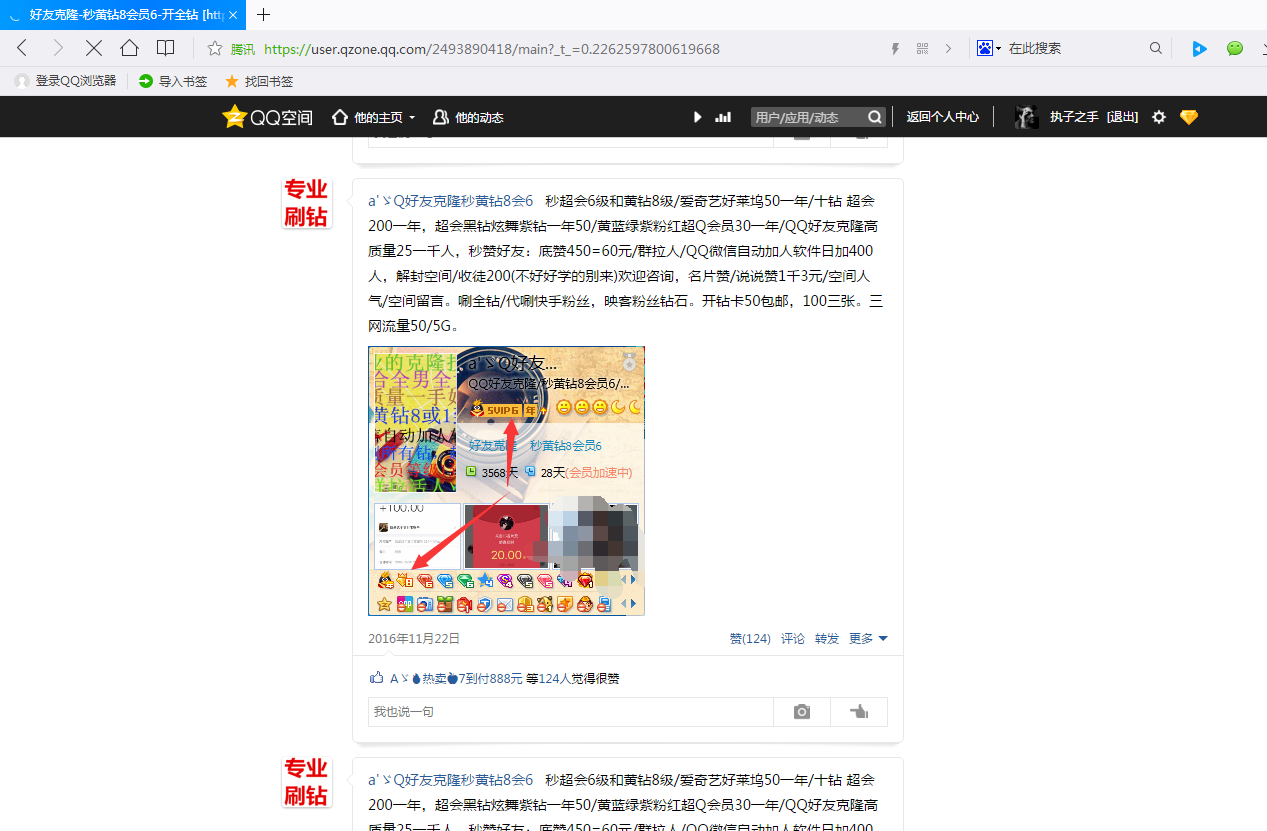Viewport: 1267px width, 831px height.
Task: Expand the 更多 dropdown on the post
Action: 868,638
